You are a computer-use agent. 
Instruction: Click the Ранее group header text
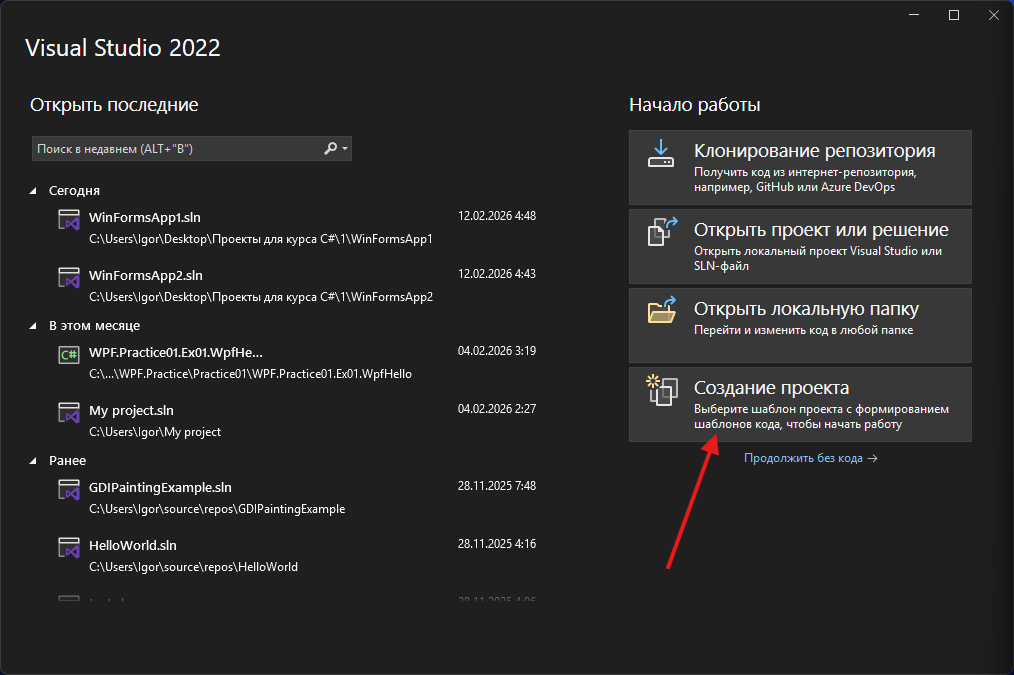click(67, 461)
